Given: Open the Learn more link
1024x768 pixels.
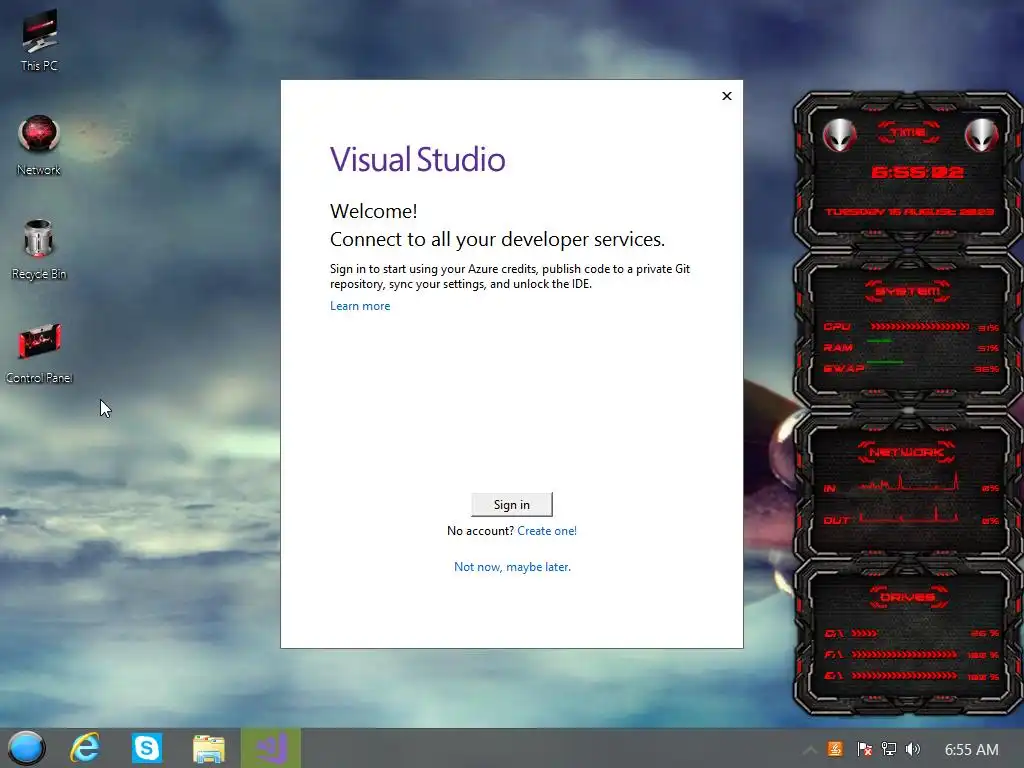Looking at the screenshot, I should click(360, 306).
